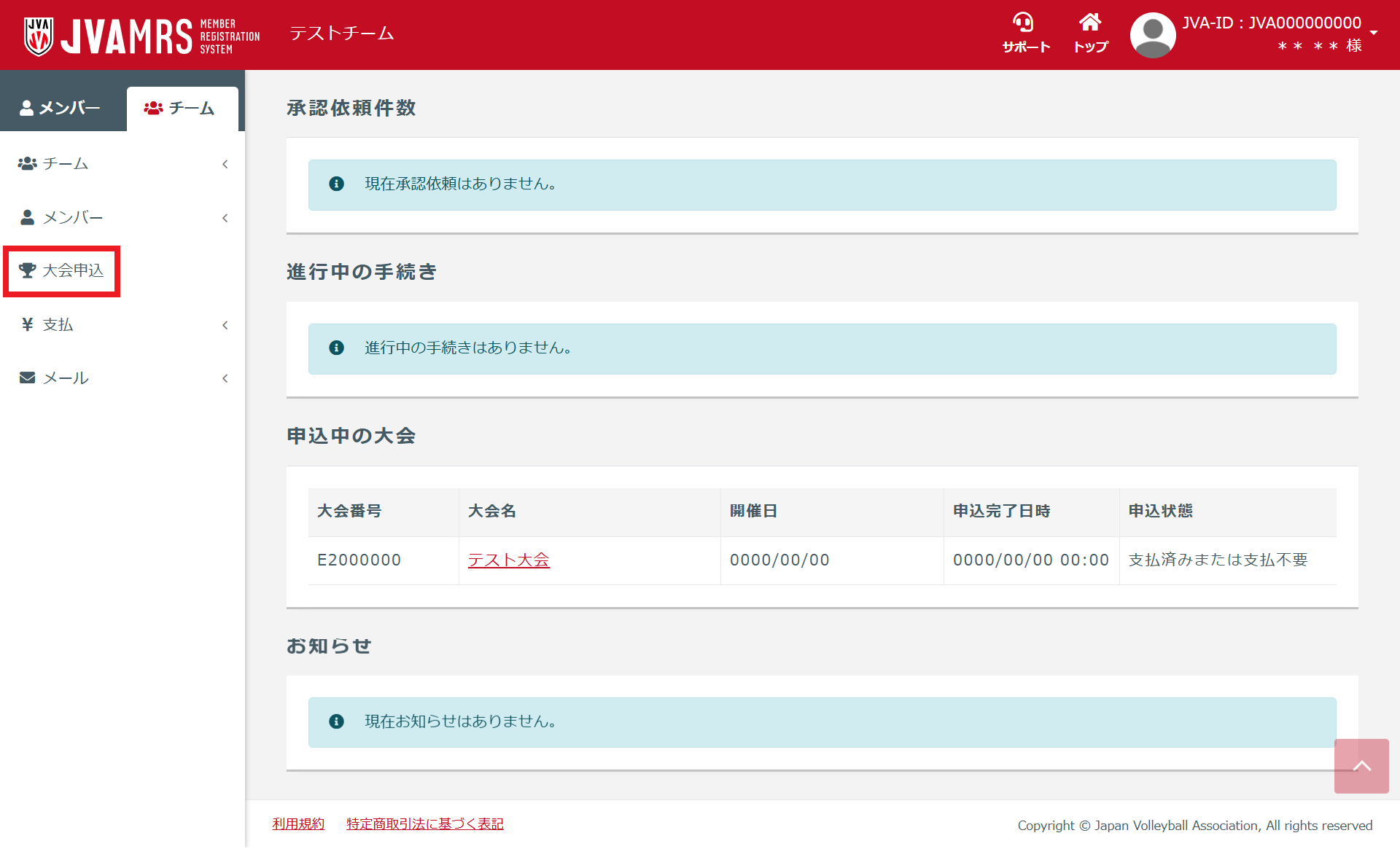Expand the チーム sidebar submenu chevron
The width and height of the screenshot is (1400, 849).
point(225,164)
